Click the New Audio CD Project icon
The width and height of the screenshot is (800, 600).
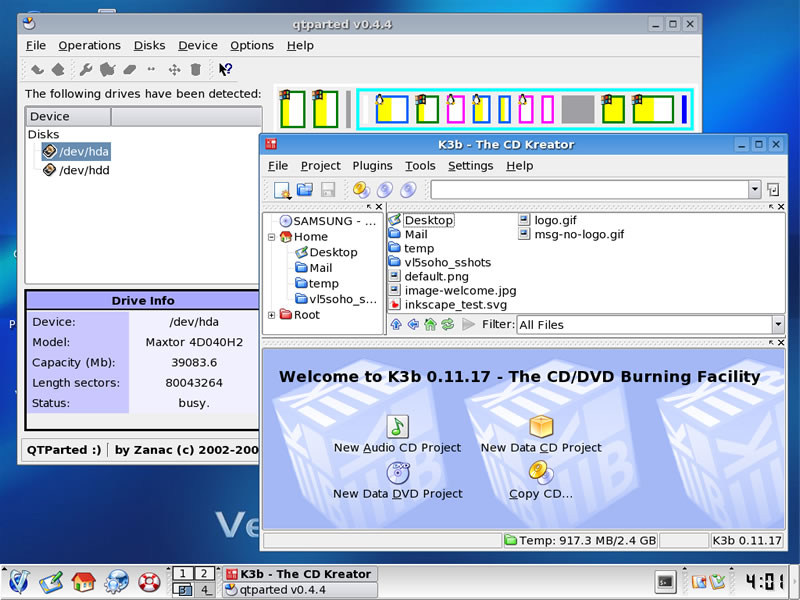397,426
